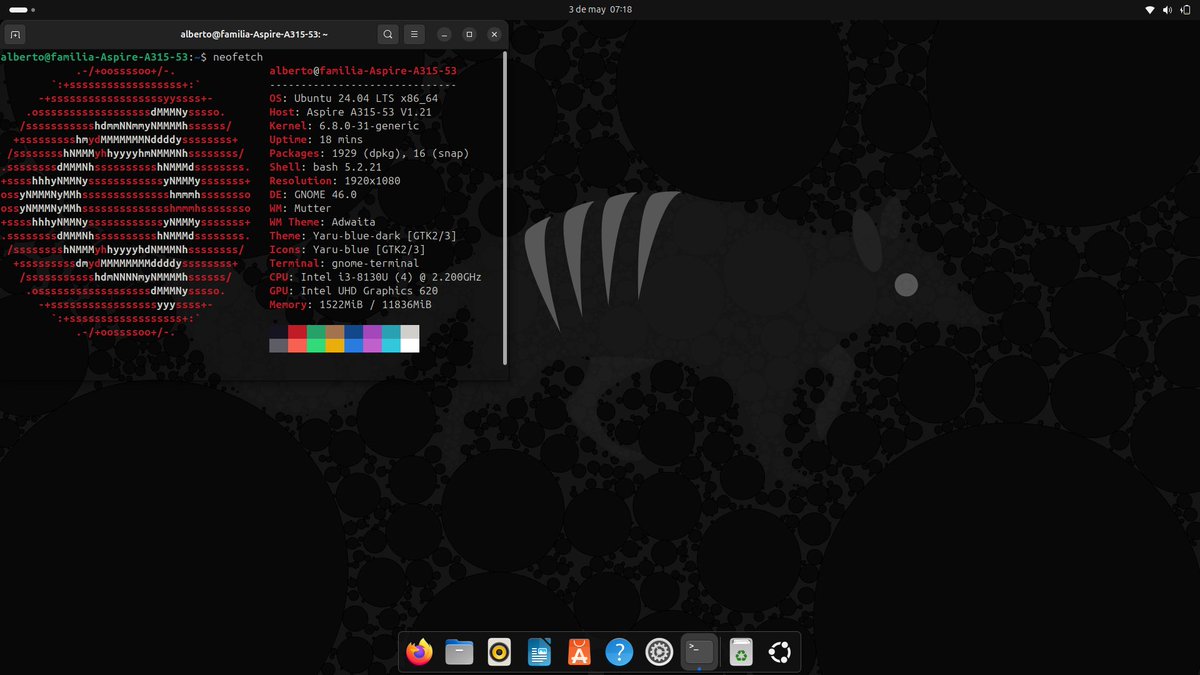Open Settings gear in the dock
Viewport: 1200px width, 675px height.
659,653
